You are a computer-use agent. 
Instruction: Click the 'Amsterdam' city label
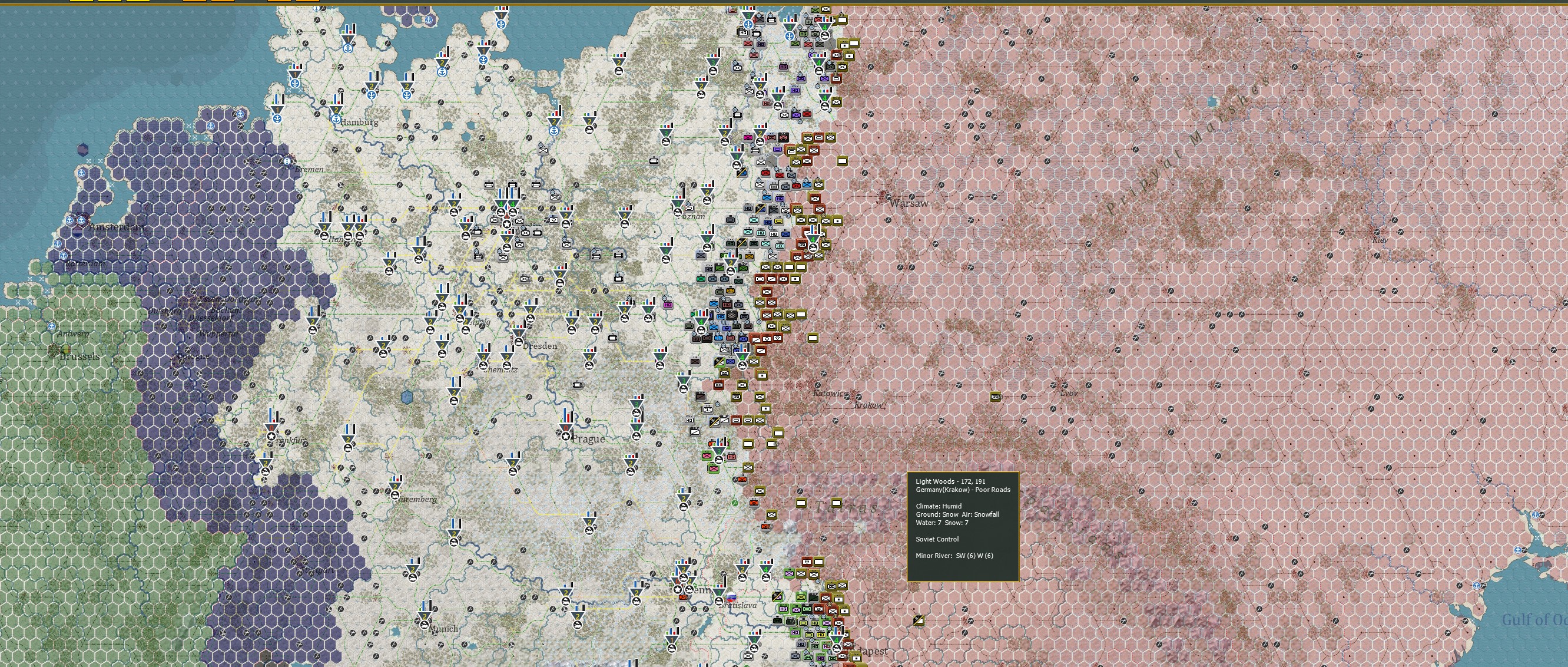click(x=117, y=227)
